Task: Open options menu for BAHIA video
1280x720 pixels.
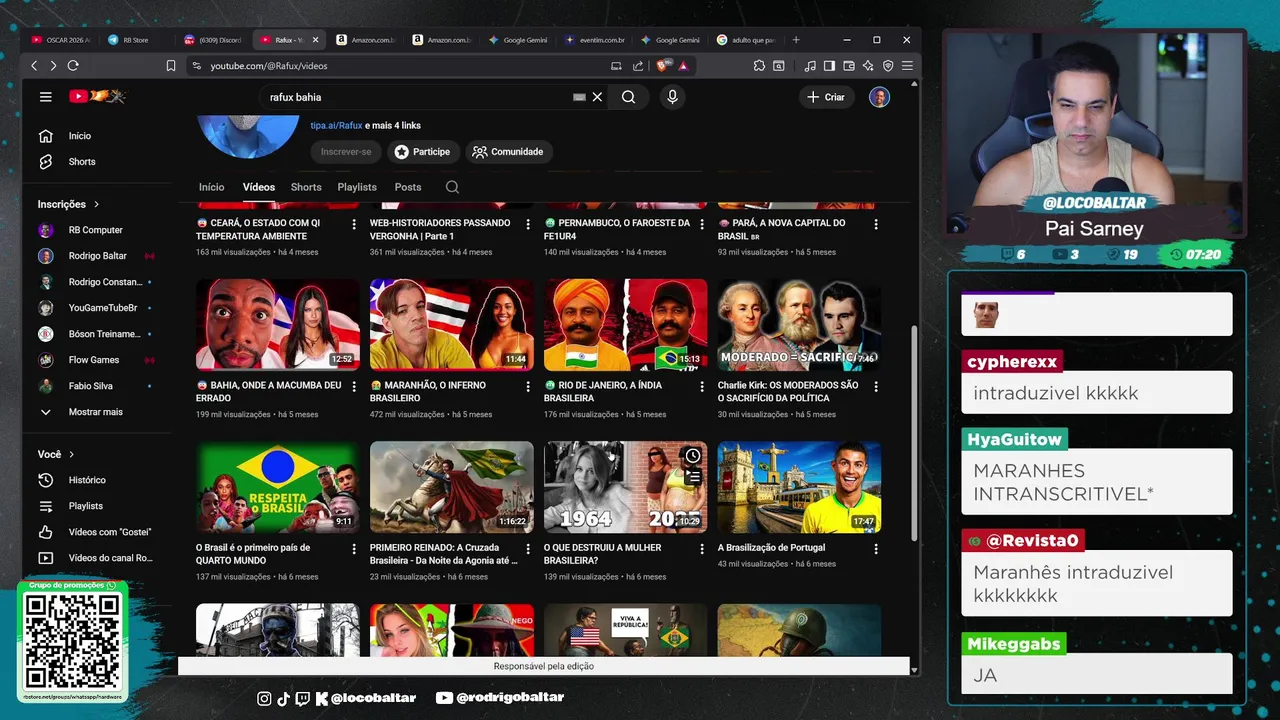Action: [354, 387]
